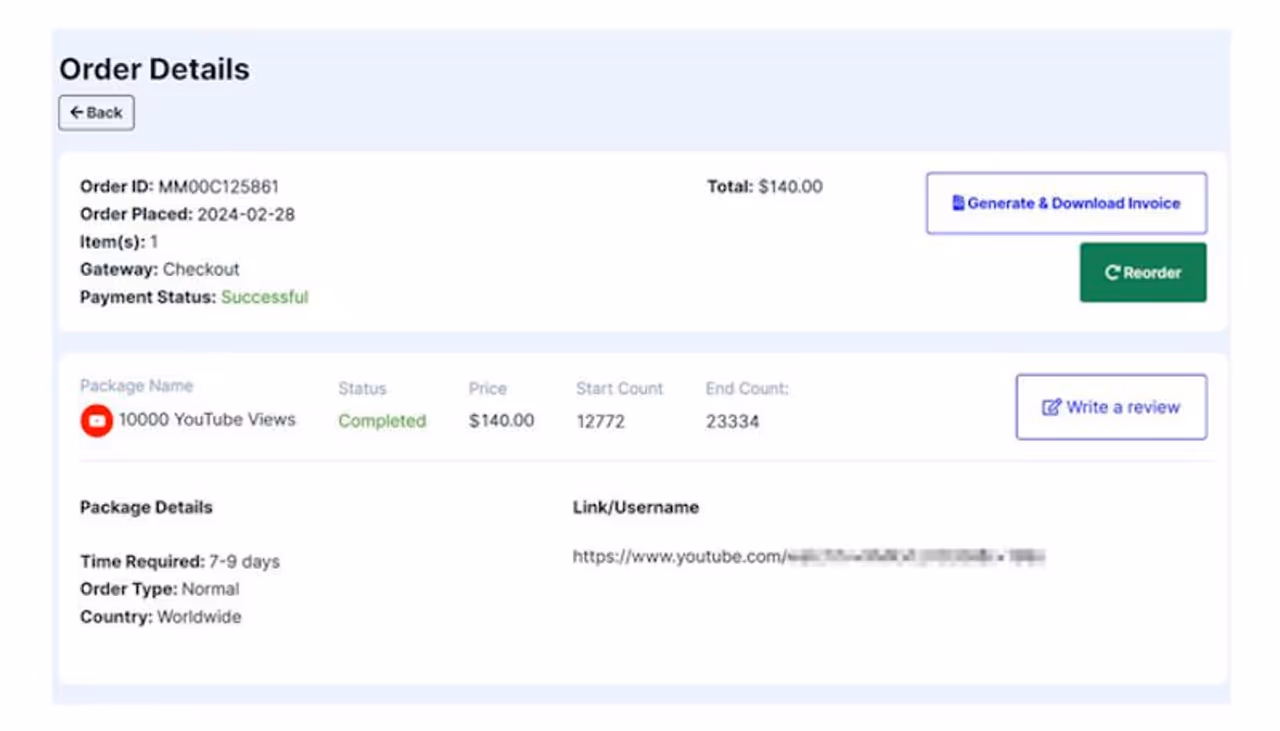Image resolution: width=1280 pixels, height=731 pixels.
Task: Select the Start Count value 12772
Action: tap(600, 422)
